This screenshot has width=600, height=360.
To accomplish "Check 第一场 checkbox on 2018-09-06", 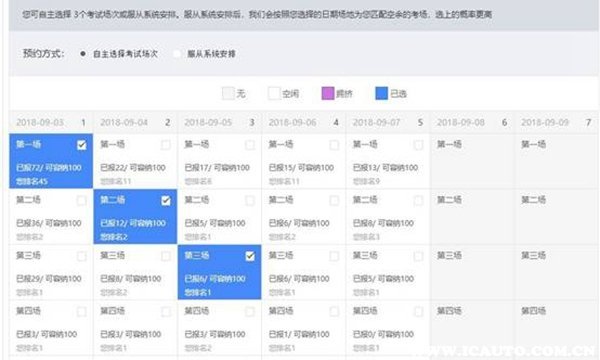I will [x=334, y=145].
